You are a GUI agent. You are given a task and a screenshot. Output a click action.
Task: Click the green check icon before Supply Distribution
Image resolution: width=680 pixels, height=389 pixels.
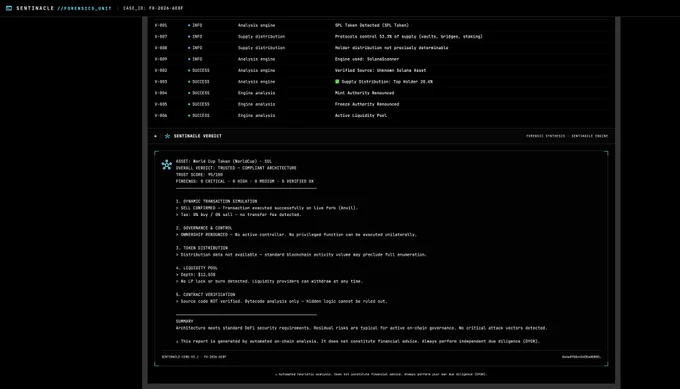(337, 82)
